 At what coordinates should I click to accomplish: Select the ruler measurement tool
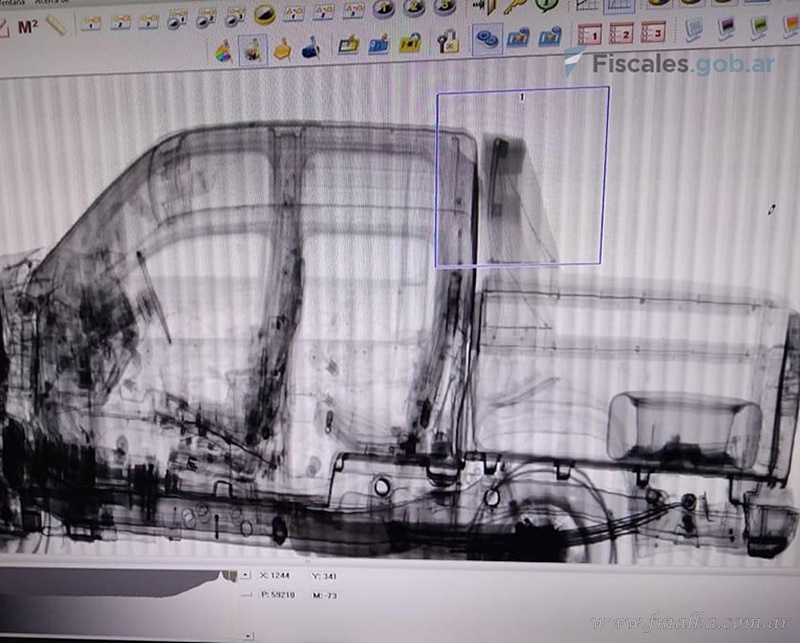tap(56, 25)
